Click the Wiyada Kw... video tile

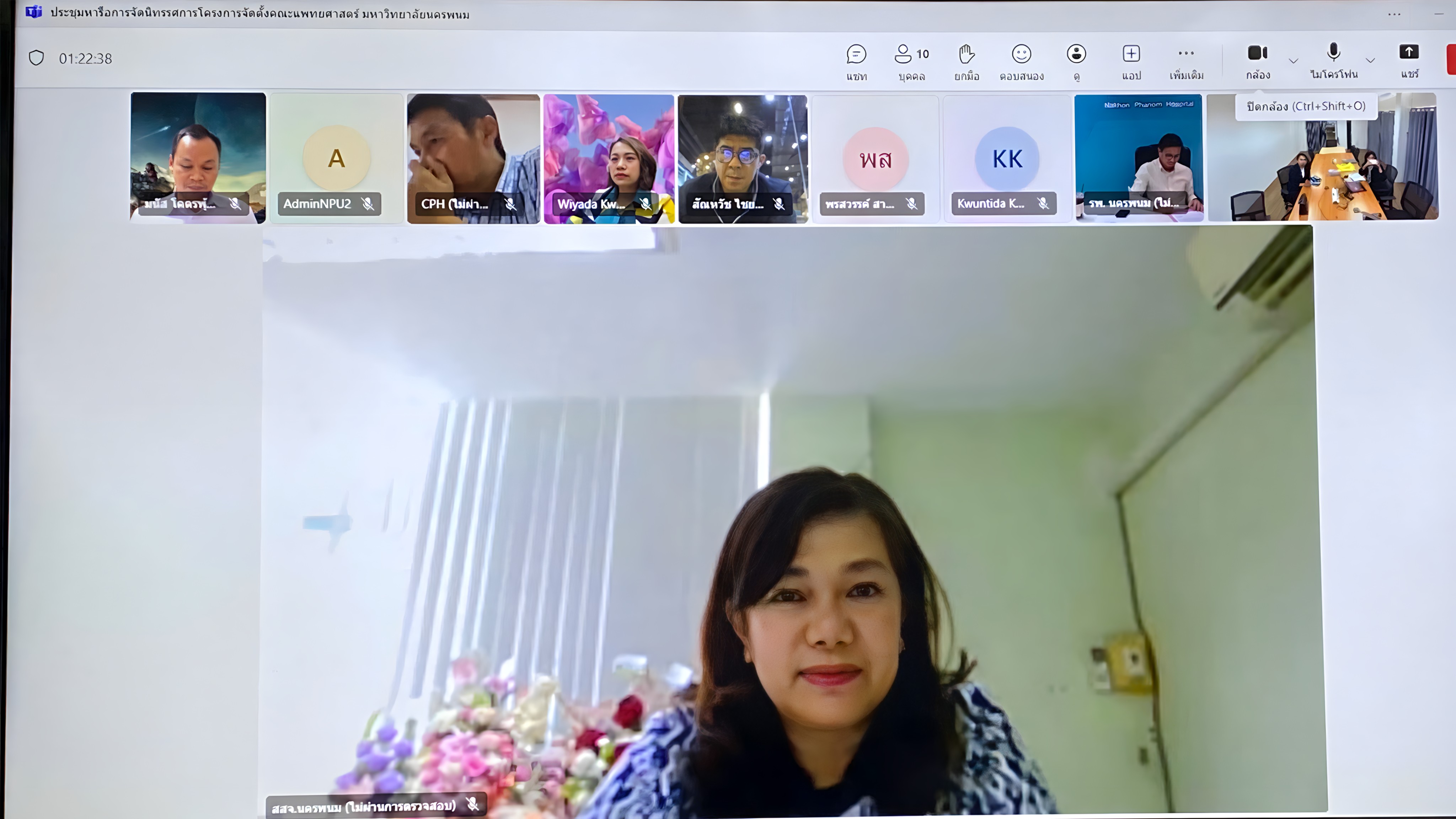(609, 158)
